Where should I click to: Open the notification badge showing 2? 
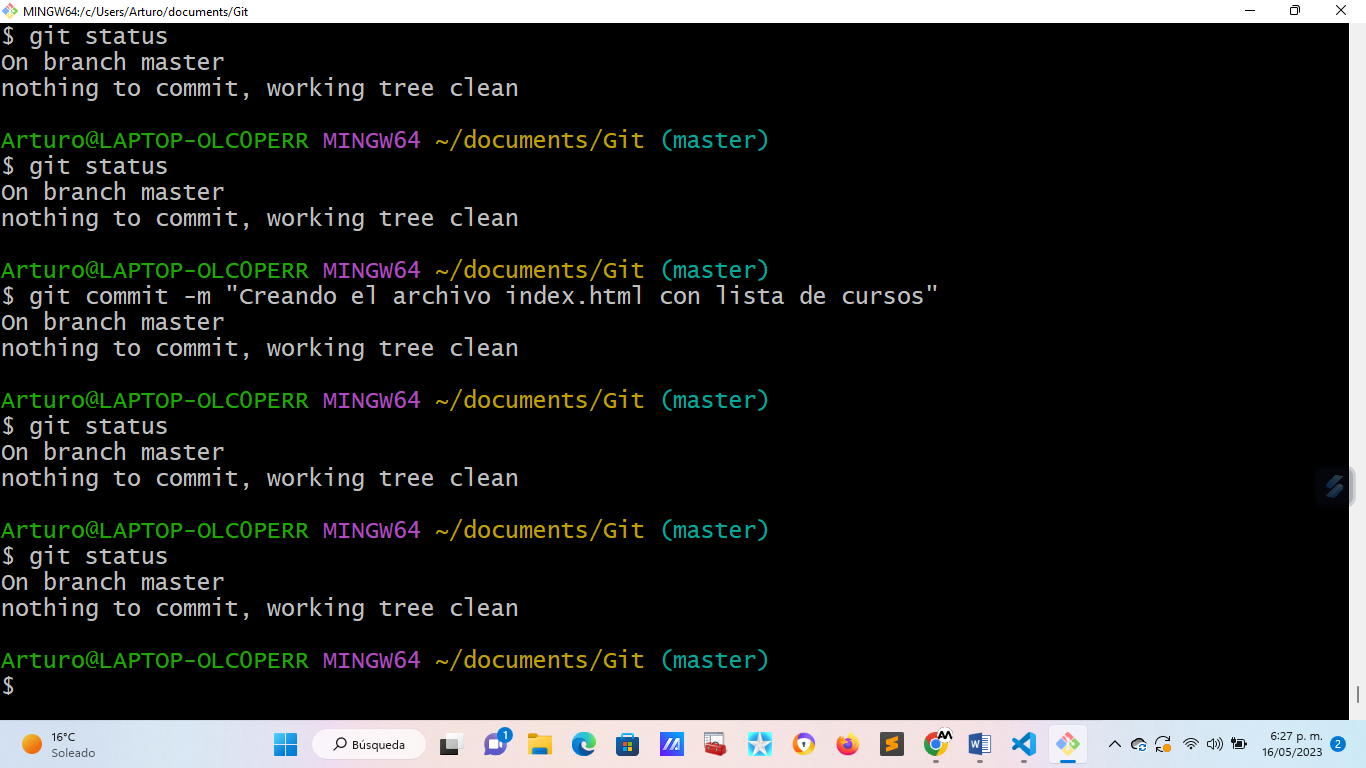coord(1338,744)
